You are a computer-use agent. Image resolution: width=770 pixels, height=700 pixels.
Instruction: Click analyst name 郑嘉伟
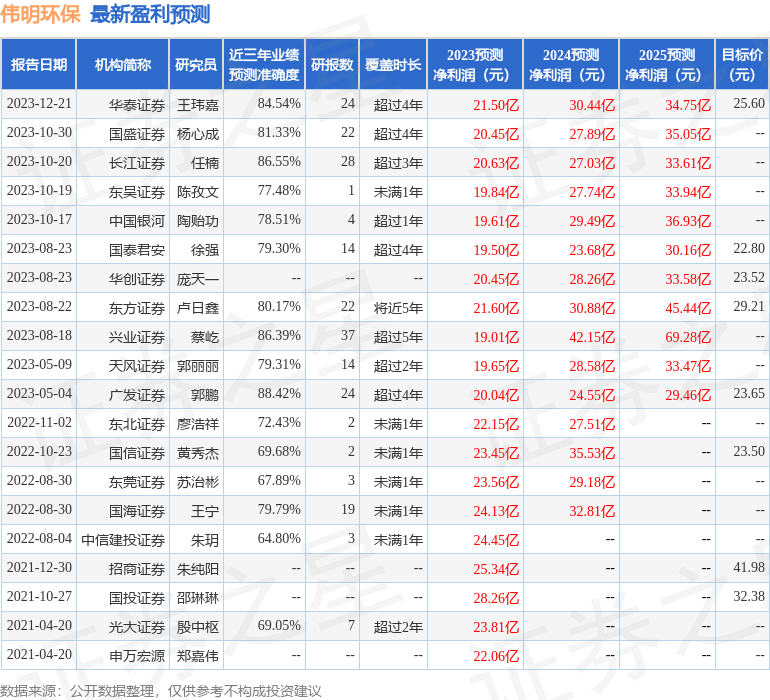pyautogui.click(x=198, y=656)
